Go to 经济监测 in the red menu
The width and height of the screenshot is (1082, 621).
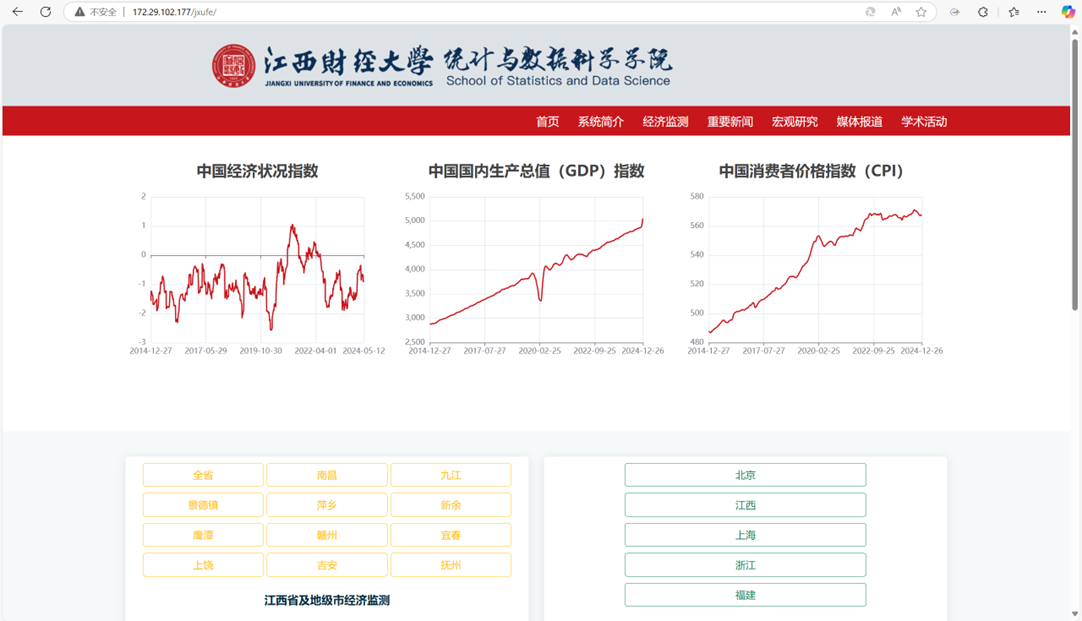(x=665, y=122)
